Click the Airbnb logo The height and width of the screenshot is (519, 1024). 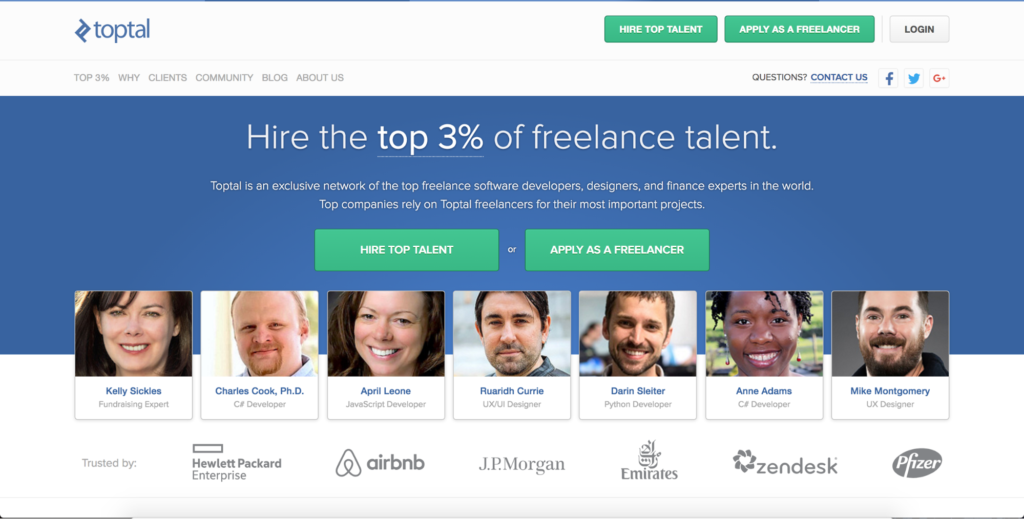pyautogui.click(x=380, y=462)
